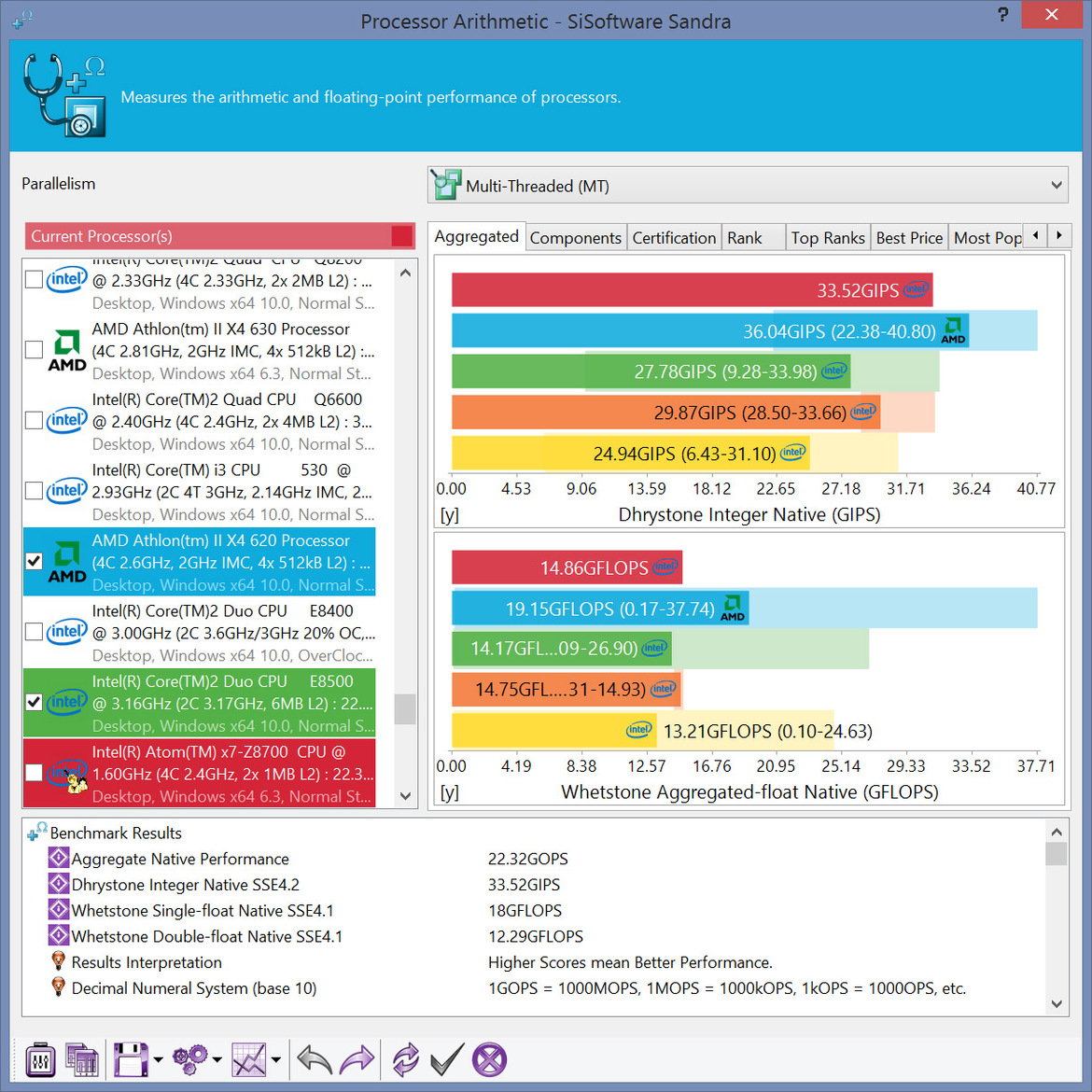Click the stethoscope module icon in header

(64, 95)
